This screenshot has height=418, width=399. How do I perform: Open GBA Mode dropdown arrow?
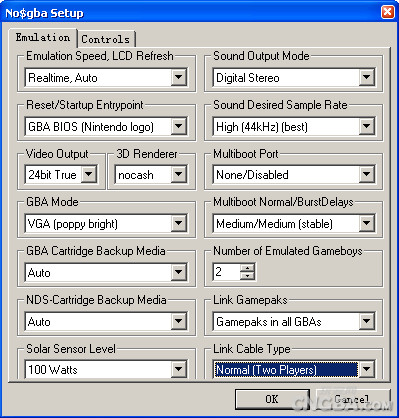179,223
